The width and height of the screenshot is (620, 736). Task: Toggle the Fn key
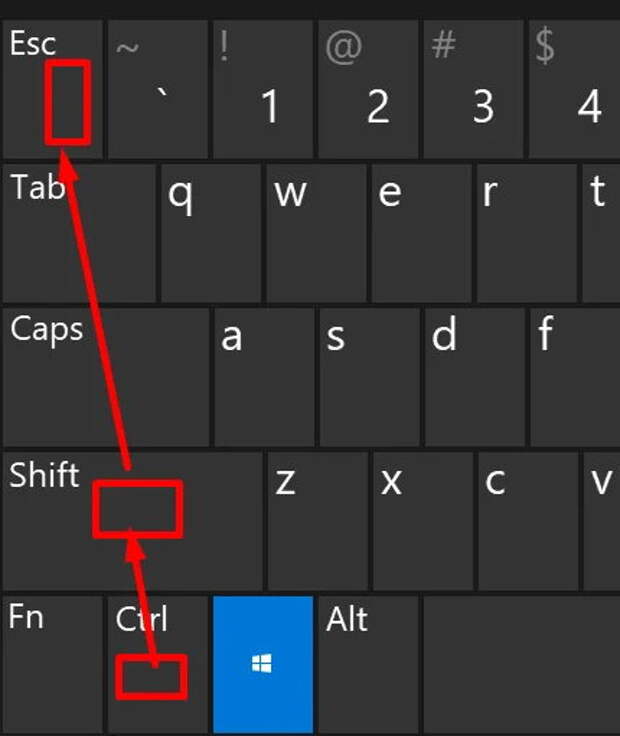pyautogui.click(x=53, y=665)
